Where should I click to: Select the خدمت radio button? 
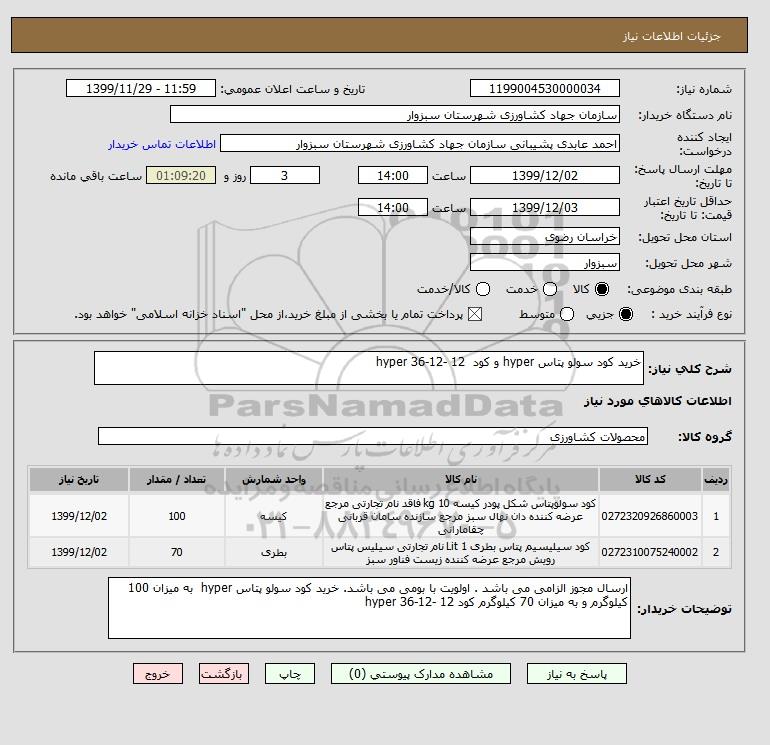click(550, 289)
